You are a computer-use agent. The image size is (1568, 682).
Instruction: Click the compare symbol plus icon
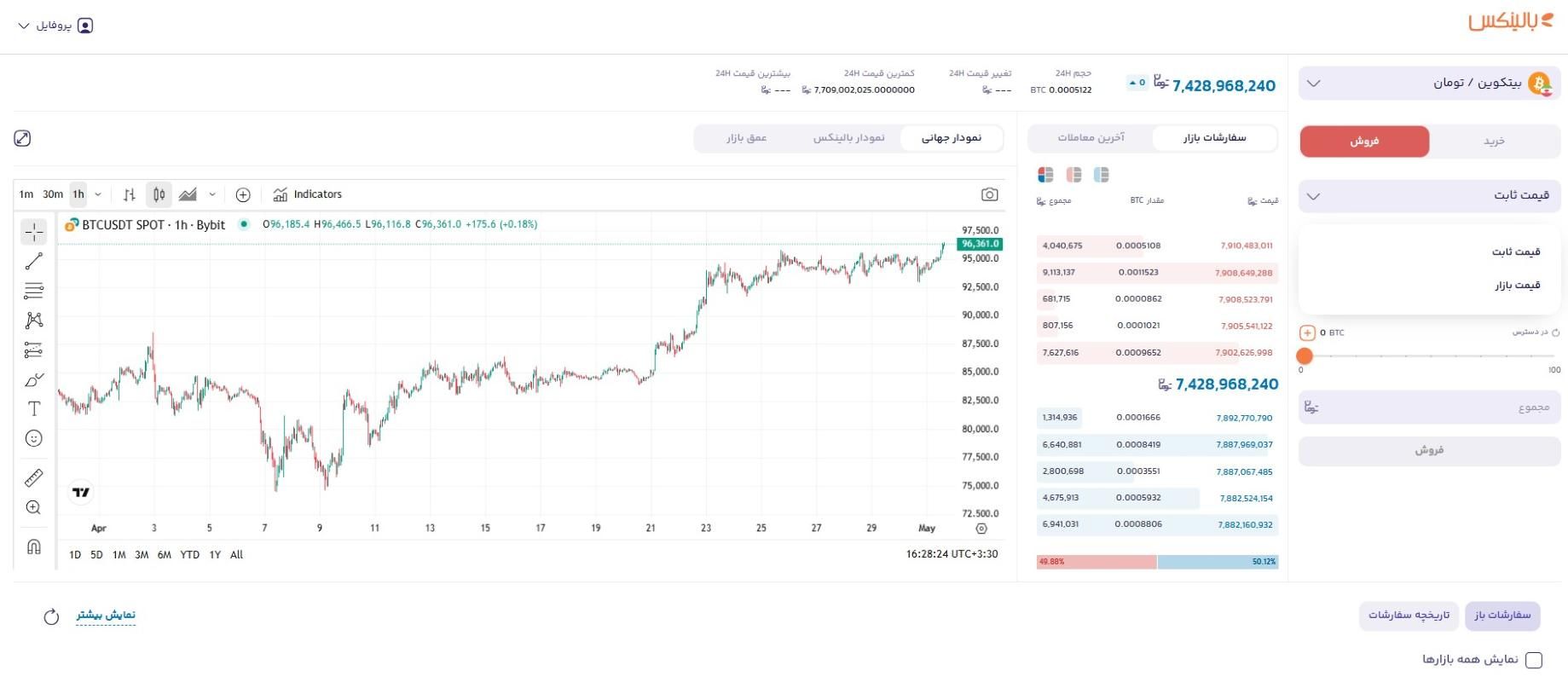243,194
